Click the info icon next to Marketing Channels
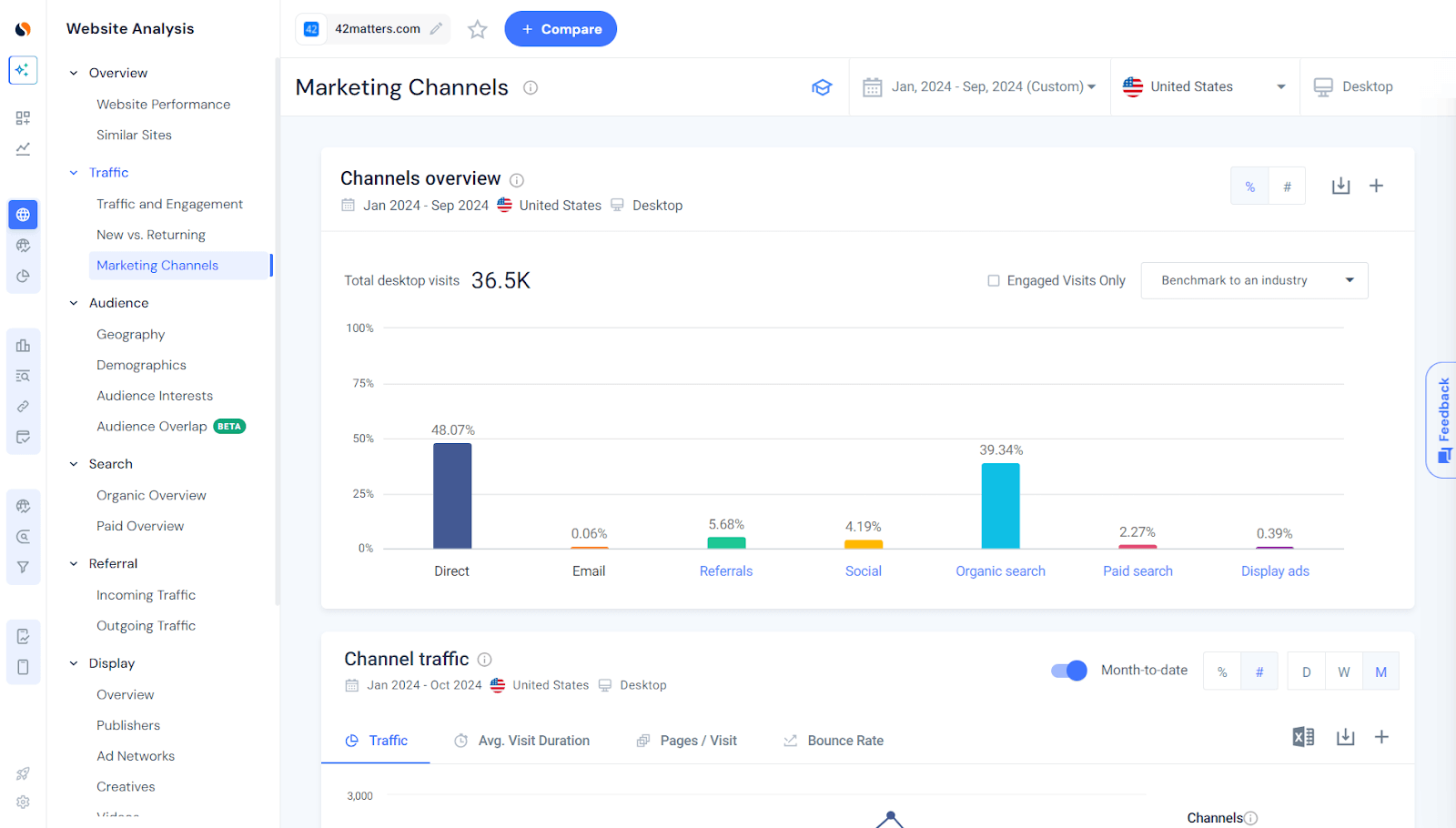1456x828 pixels. coord(531,87)
